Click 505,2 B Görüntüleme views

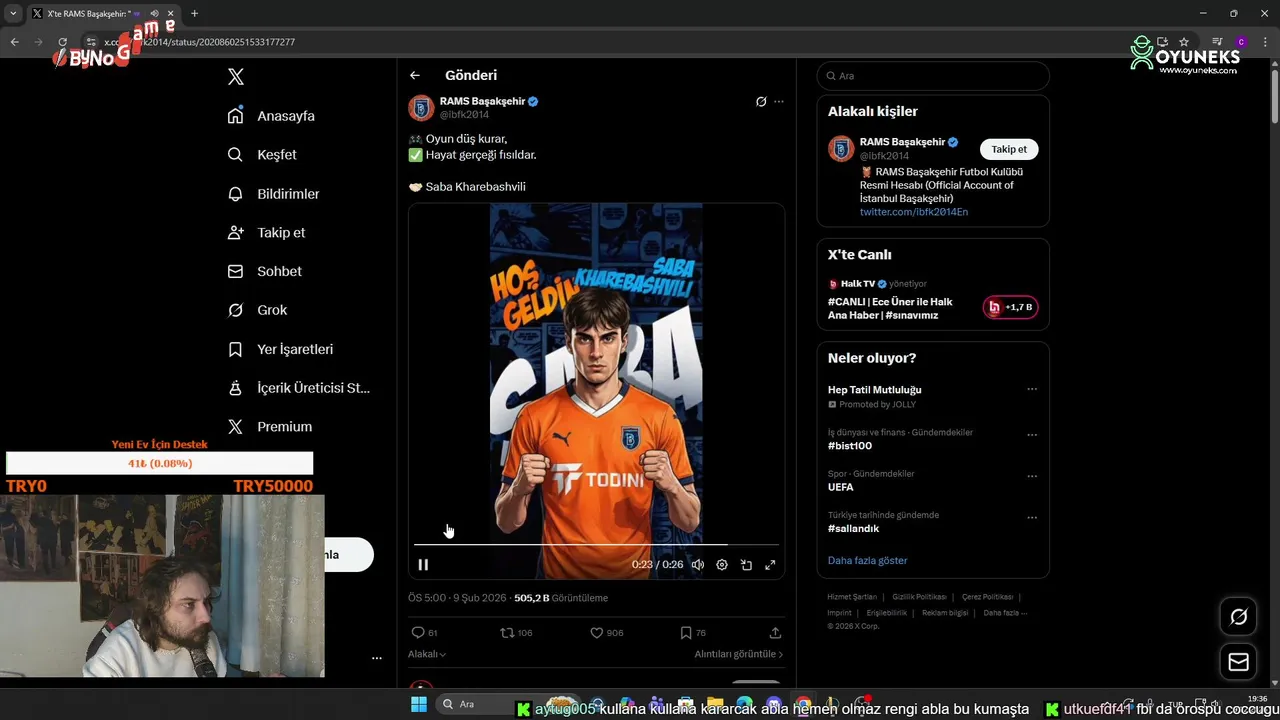561,598
